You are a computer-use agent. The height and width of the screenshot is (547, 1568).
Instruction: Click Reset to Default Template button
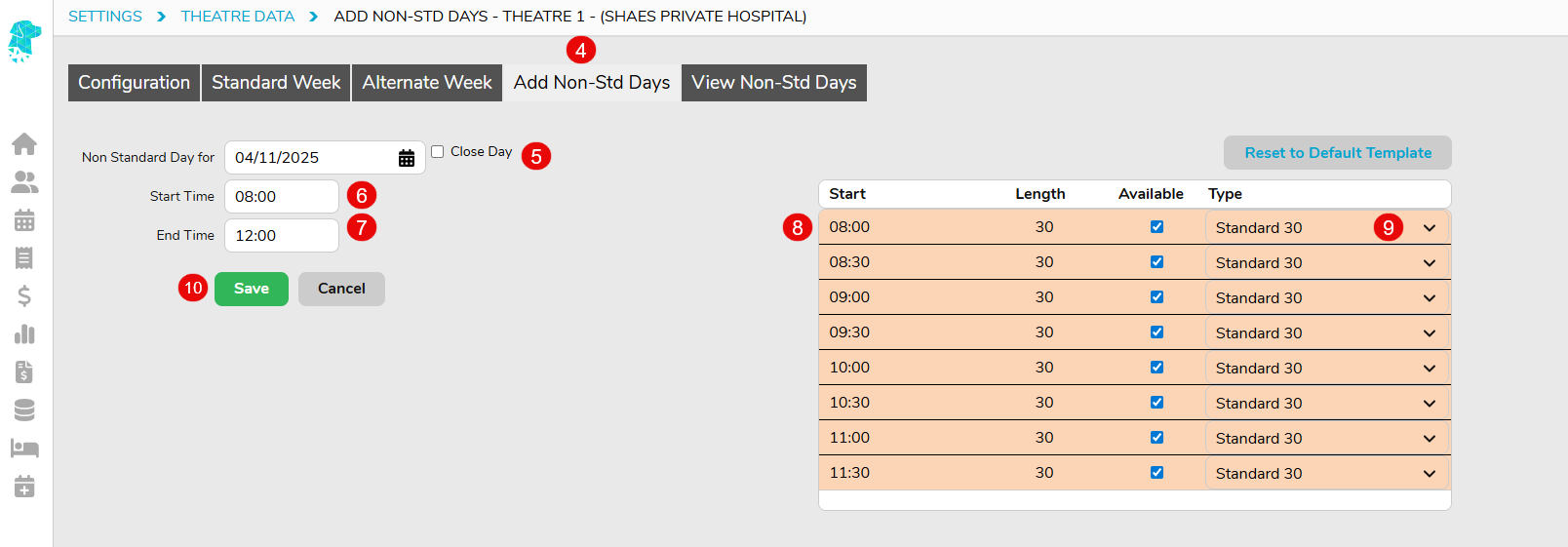1337,153
